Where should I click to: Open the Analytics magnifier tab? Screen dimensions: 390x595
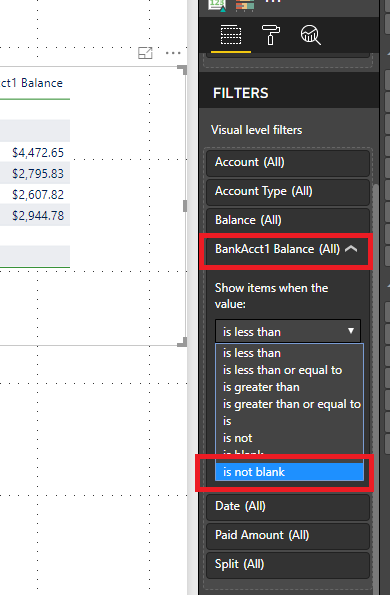click(311, 35)
